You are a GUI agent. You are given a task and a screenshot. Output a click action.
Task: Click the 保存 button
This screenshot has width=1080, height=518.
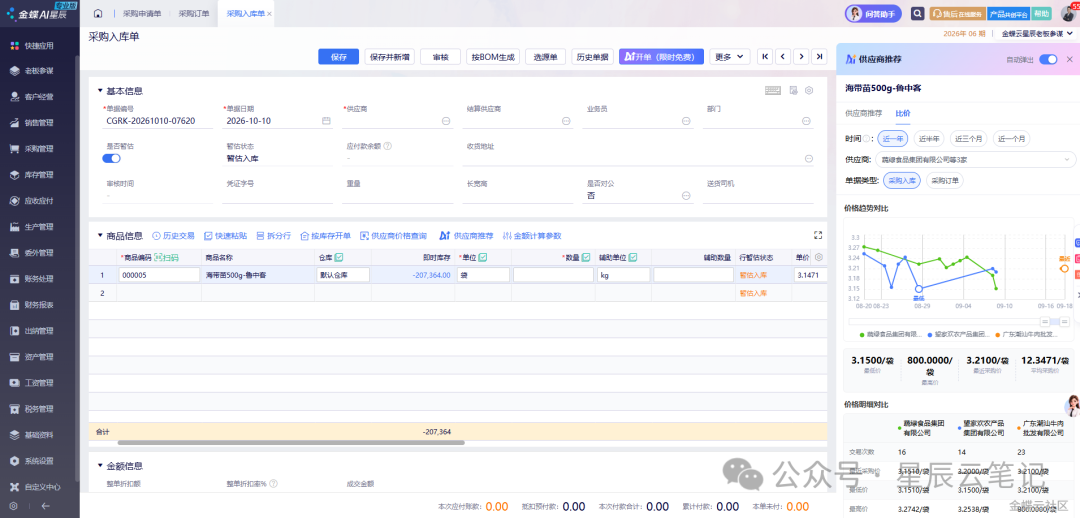pos(338,56)
